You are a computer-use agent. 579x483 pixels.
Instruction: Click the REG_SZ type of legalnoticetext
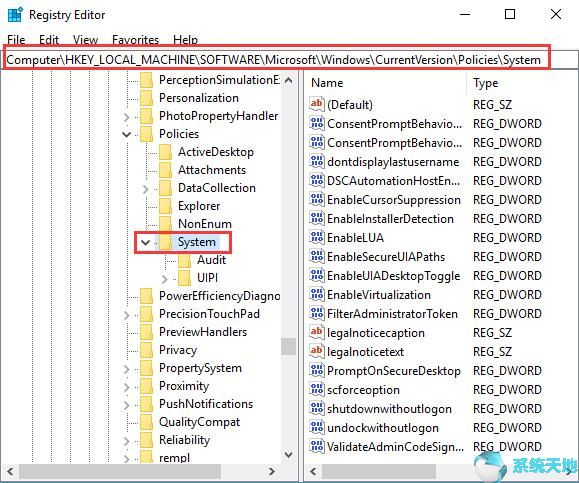pos(492,352)
